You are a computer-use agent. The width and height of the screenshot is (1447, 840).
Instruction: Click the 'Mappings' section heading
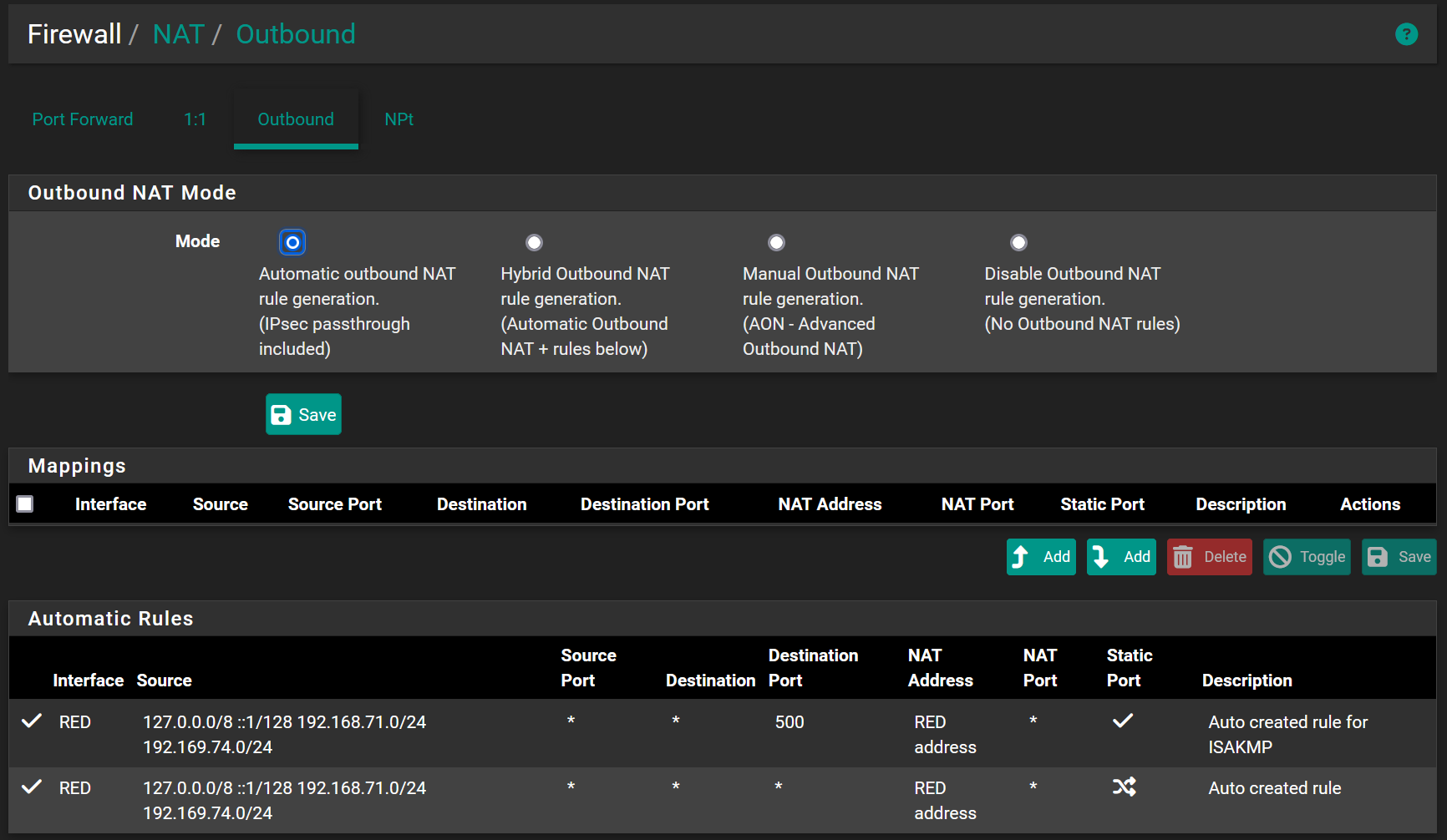77,466
